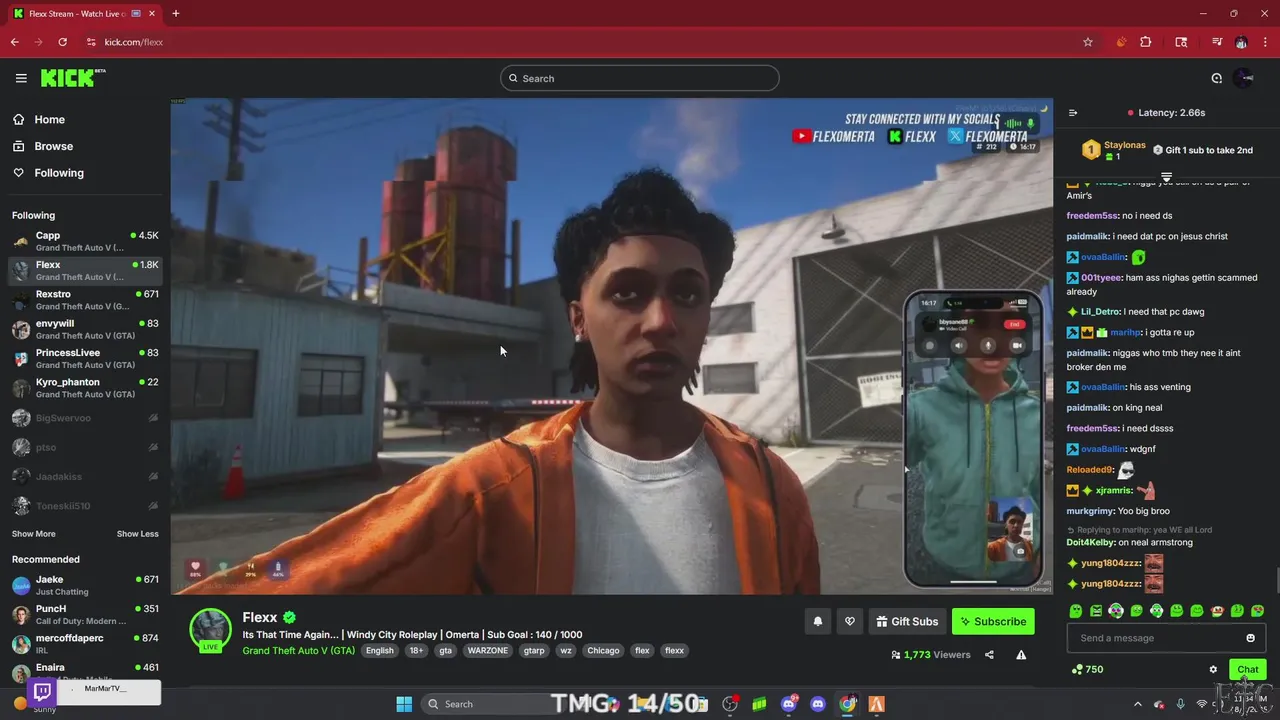Click Show More under Following
The width and height of the screenshot is (1280, 720).
33,534
